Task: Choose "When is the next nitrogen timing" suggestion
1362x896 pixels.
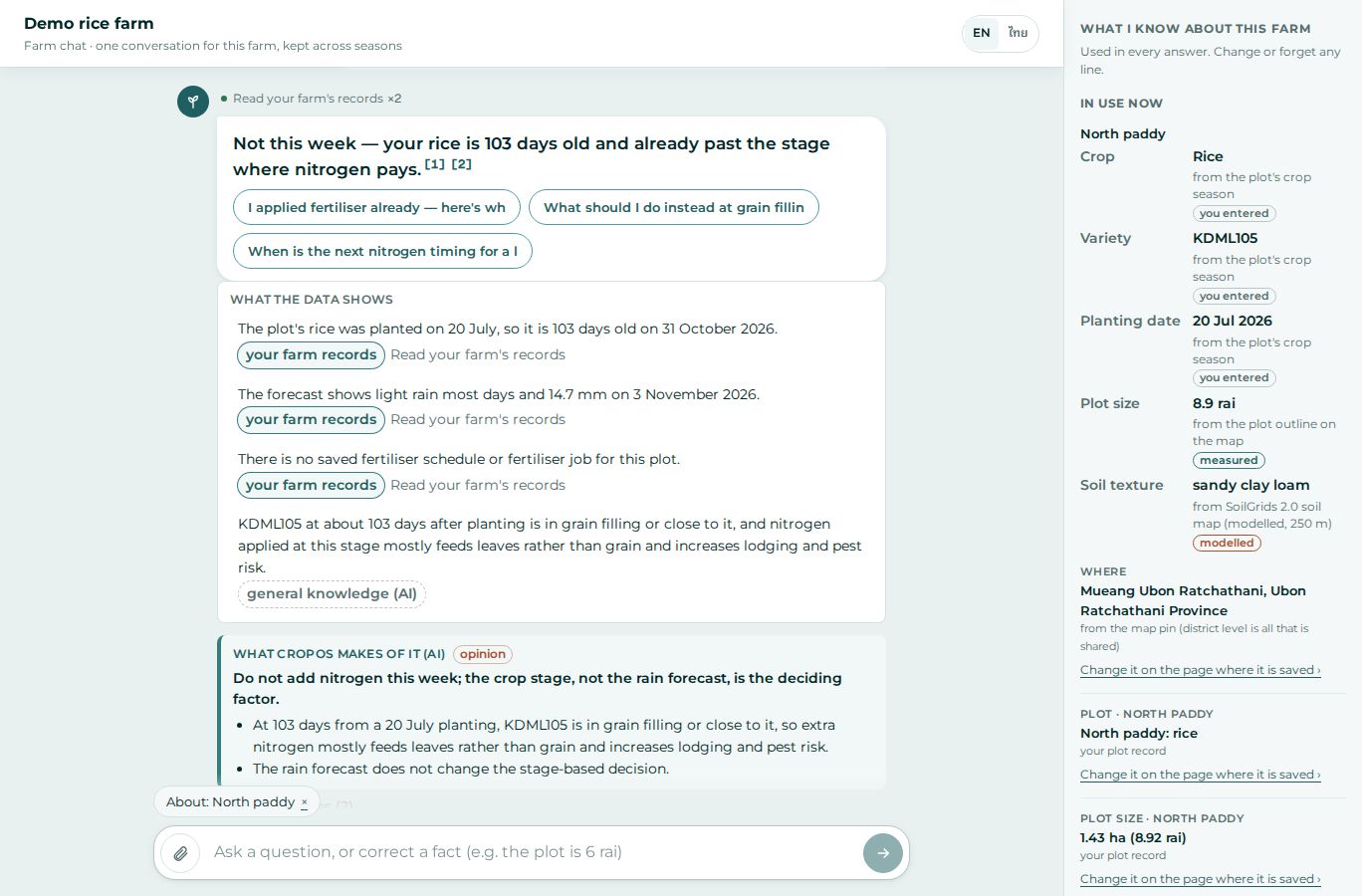Action: click(382, 251)
